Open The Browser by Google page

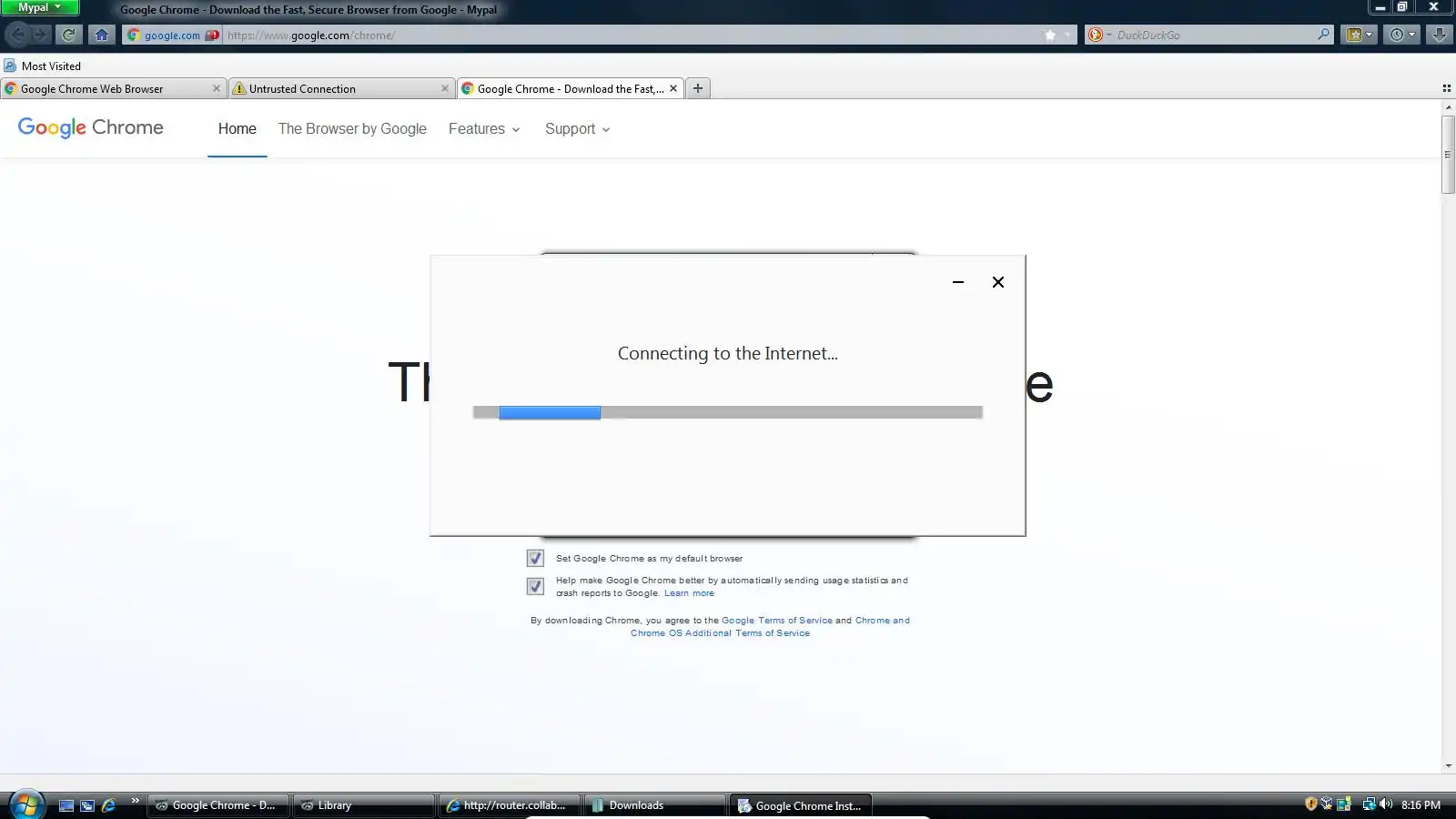tap(352, 129)
